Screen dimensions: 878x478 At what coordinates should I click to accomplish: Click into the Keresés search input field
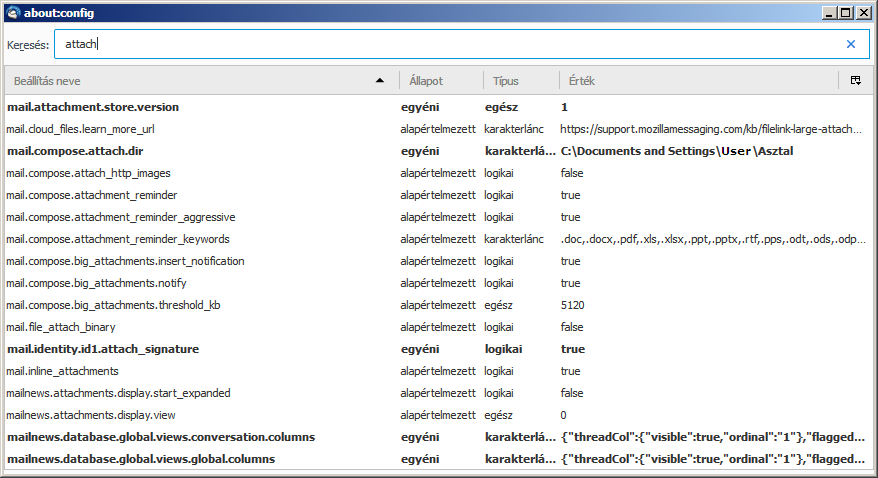462,44
